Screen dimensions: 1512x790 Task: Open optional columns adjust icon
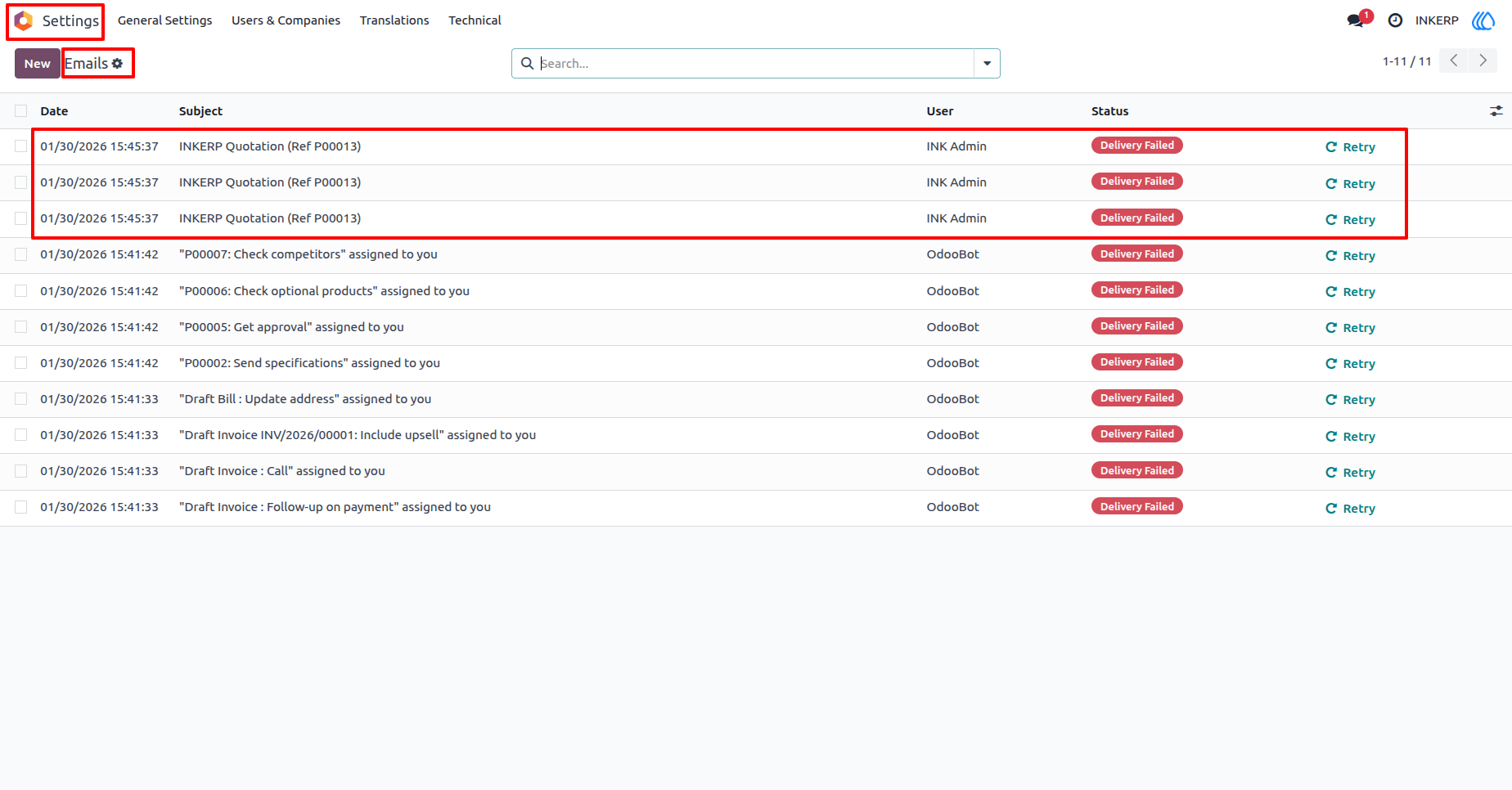[x=1496, y=110]
